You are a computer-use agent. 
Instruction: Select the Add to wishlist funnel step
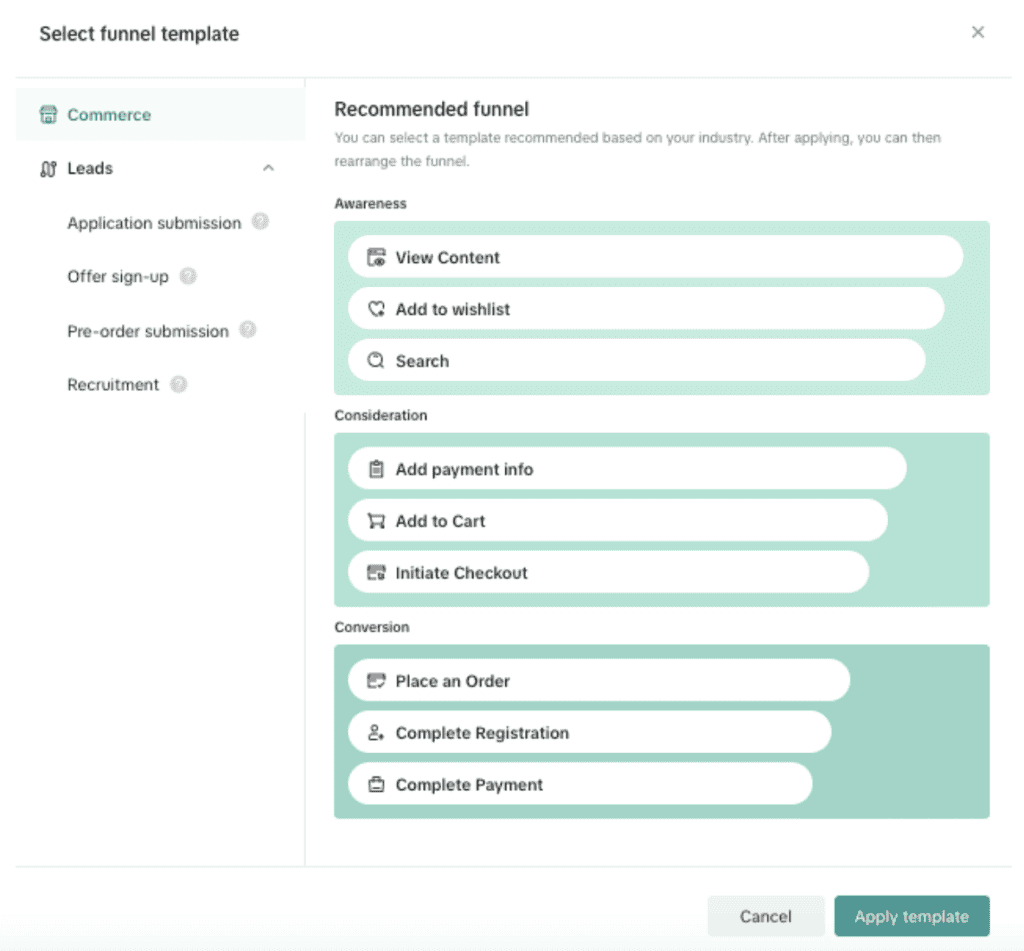(646, 308)
